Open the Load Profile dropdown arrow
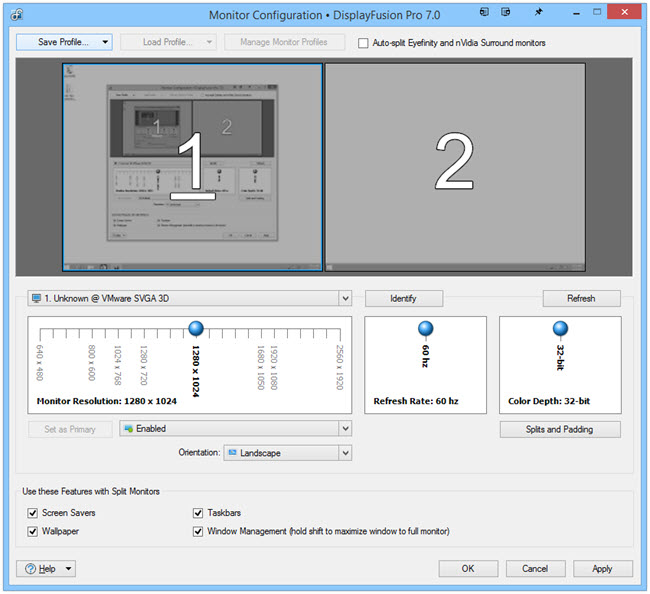Image resolution: width=650 pixels, height=594 pixels. tap(209, 42)
